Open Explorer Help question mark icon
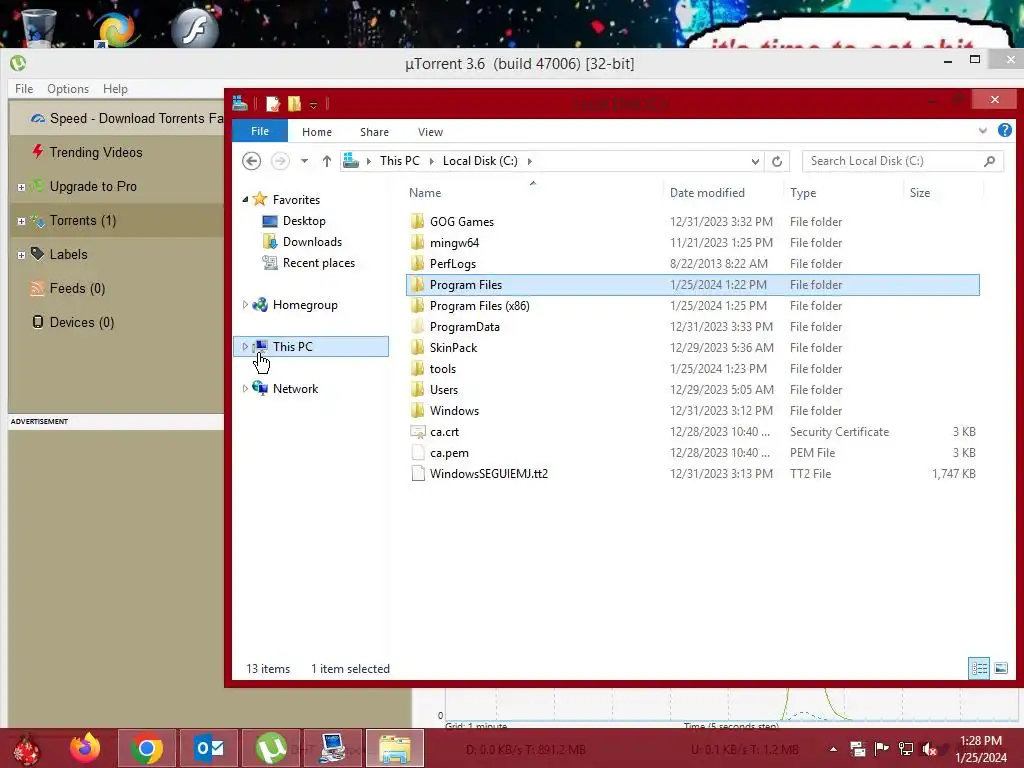Screen dimensions: 1024x768 (1005, 131)
